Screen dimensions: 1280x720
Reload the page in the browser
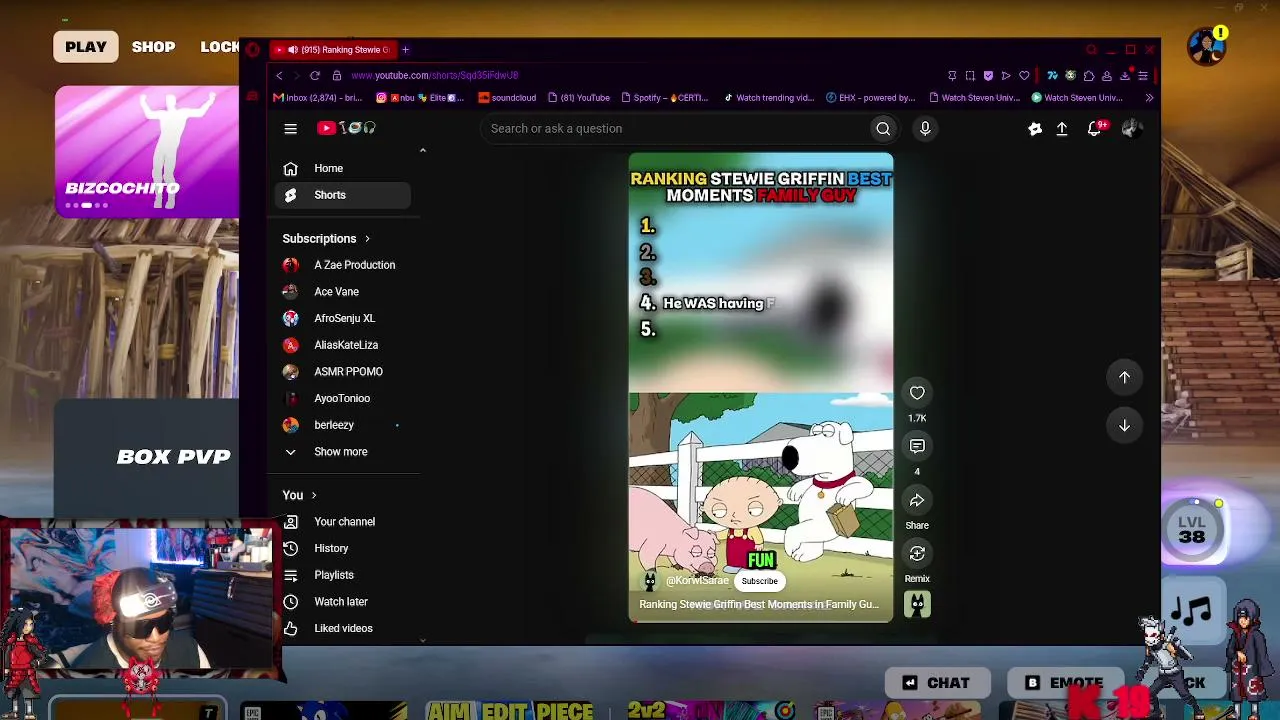coord(315,75)
